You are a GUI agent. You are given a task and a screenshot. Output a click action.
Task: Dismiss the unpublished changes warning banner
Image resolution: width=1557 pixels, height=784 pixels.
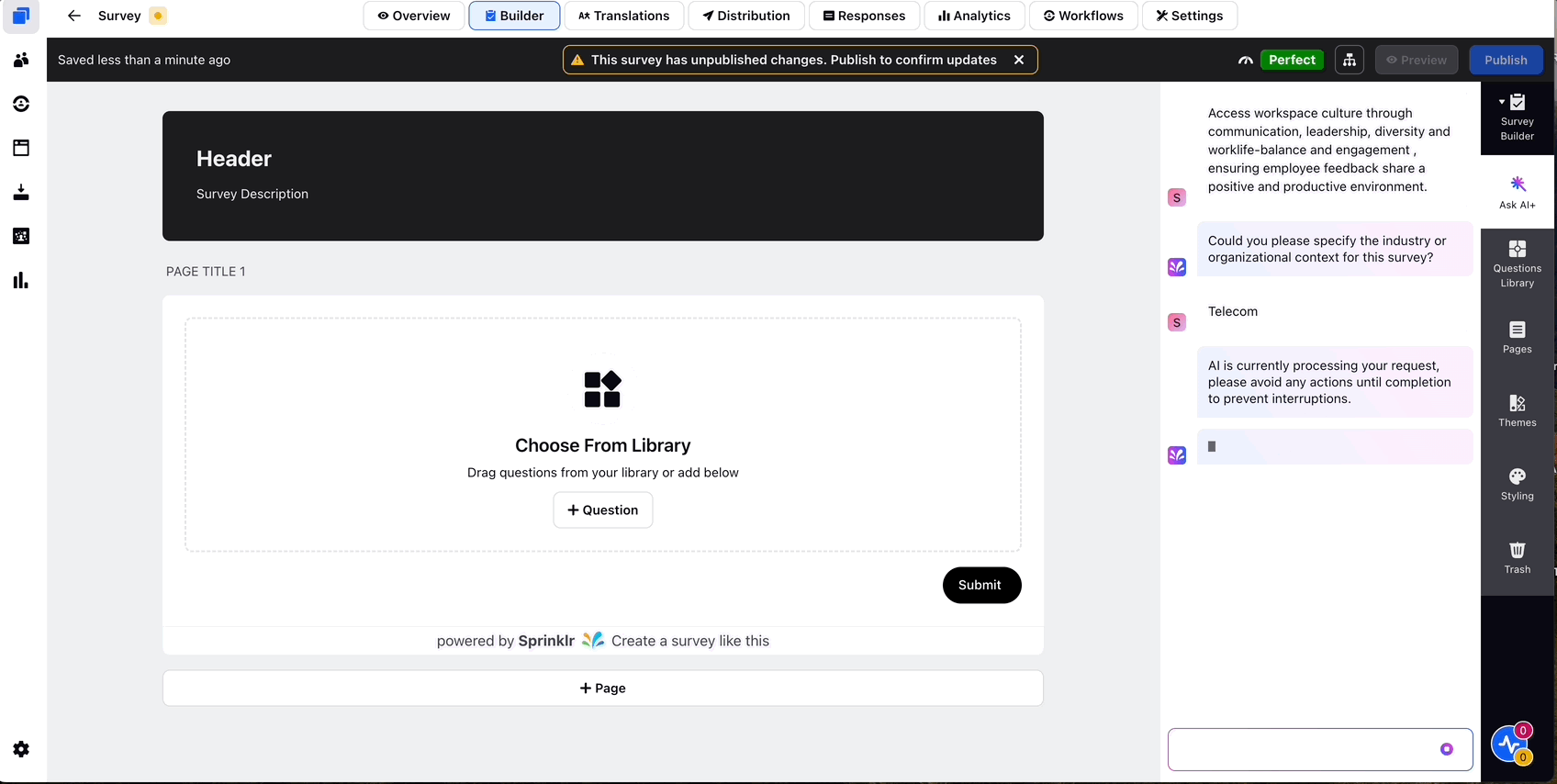pyautogui.click(x=1018, y=60)
